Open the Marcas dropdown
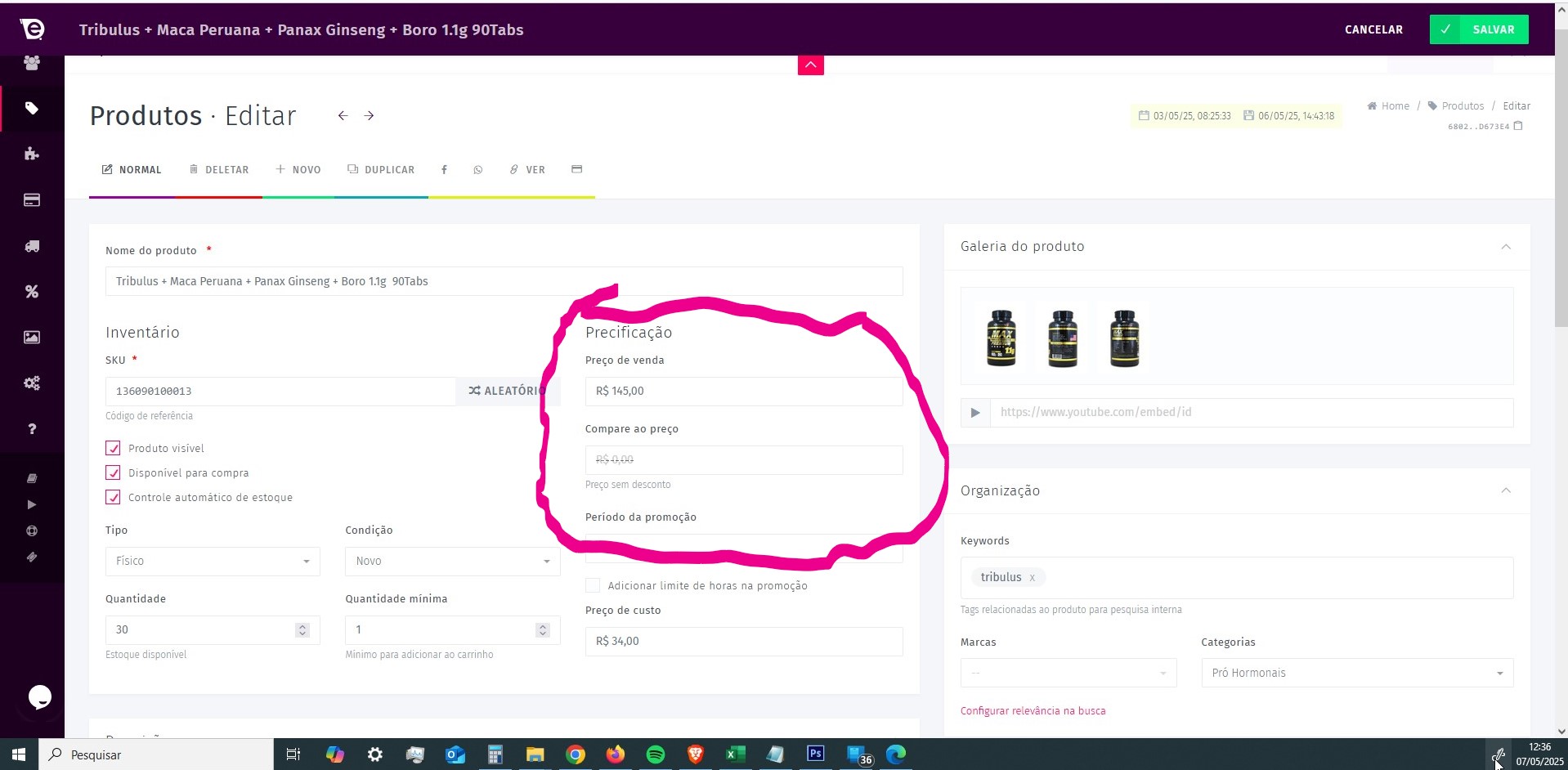This screenshot has height=770, width=1568. [1068, 673]
